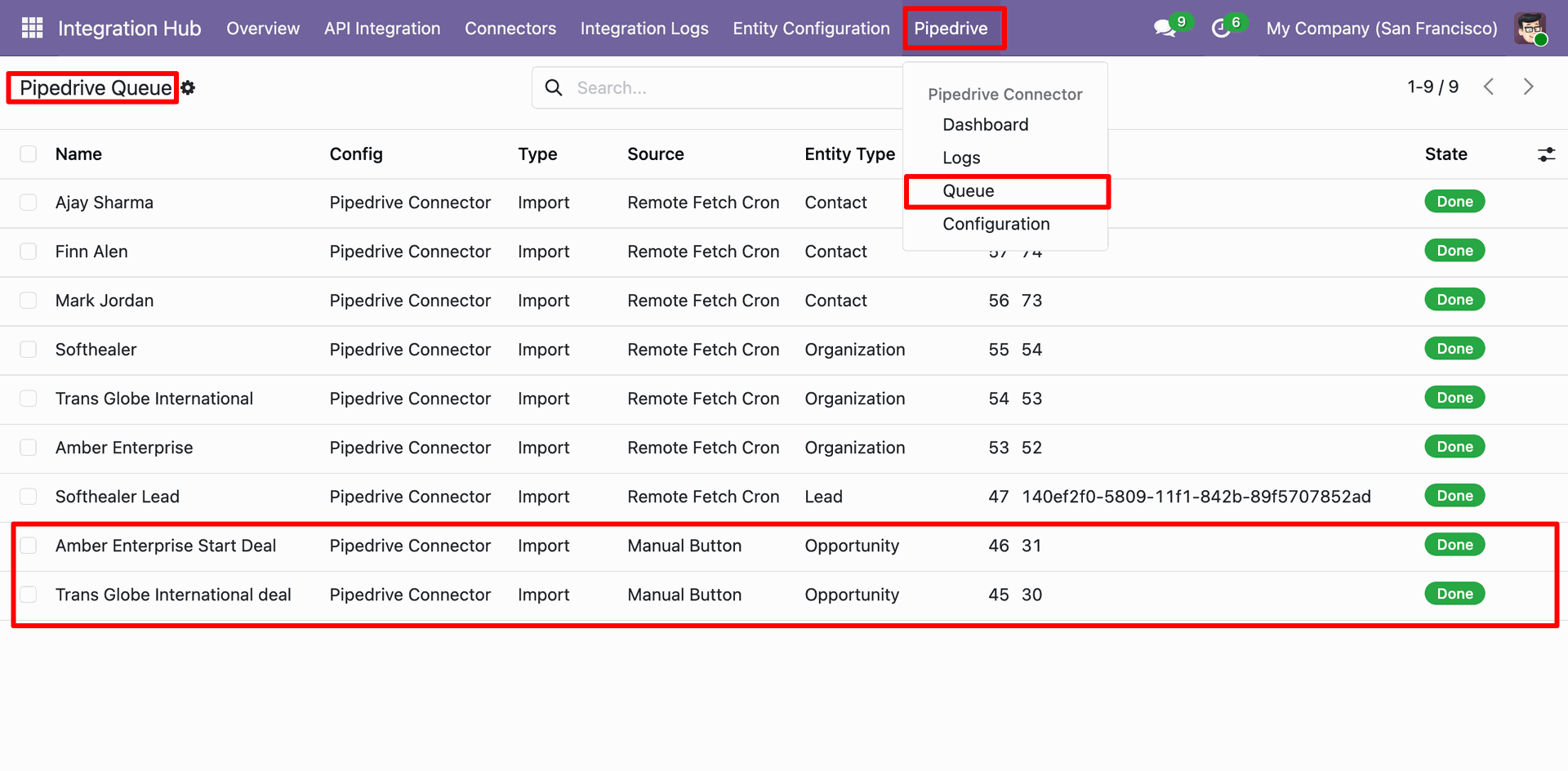Go to next page arrow

coord(1528,87)
